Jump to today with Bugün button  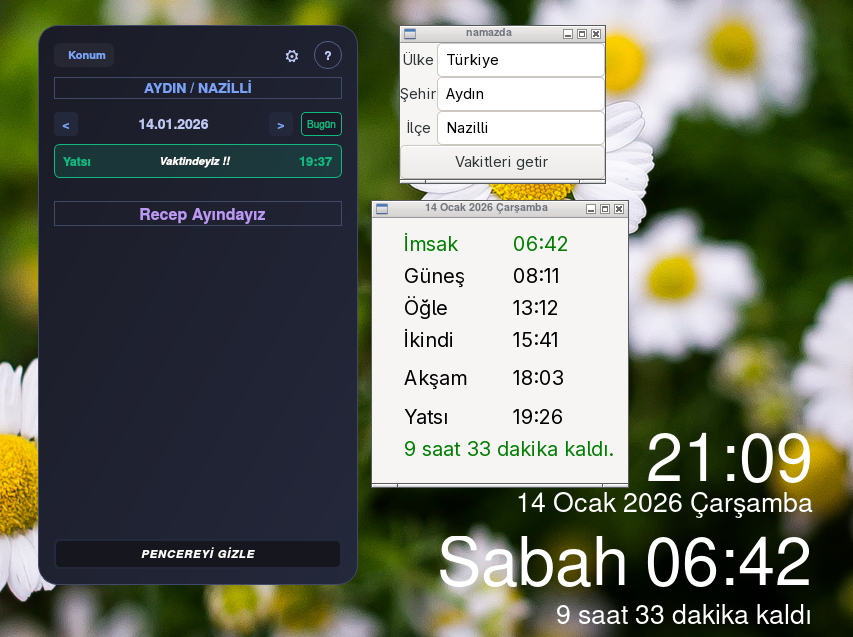[321, 124]
